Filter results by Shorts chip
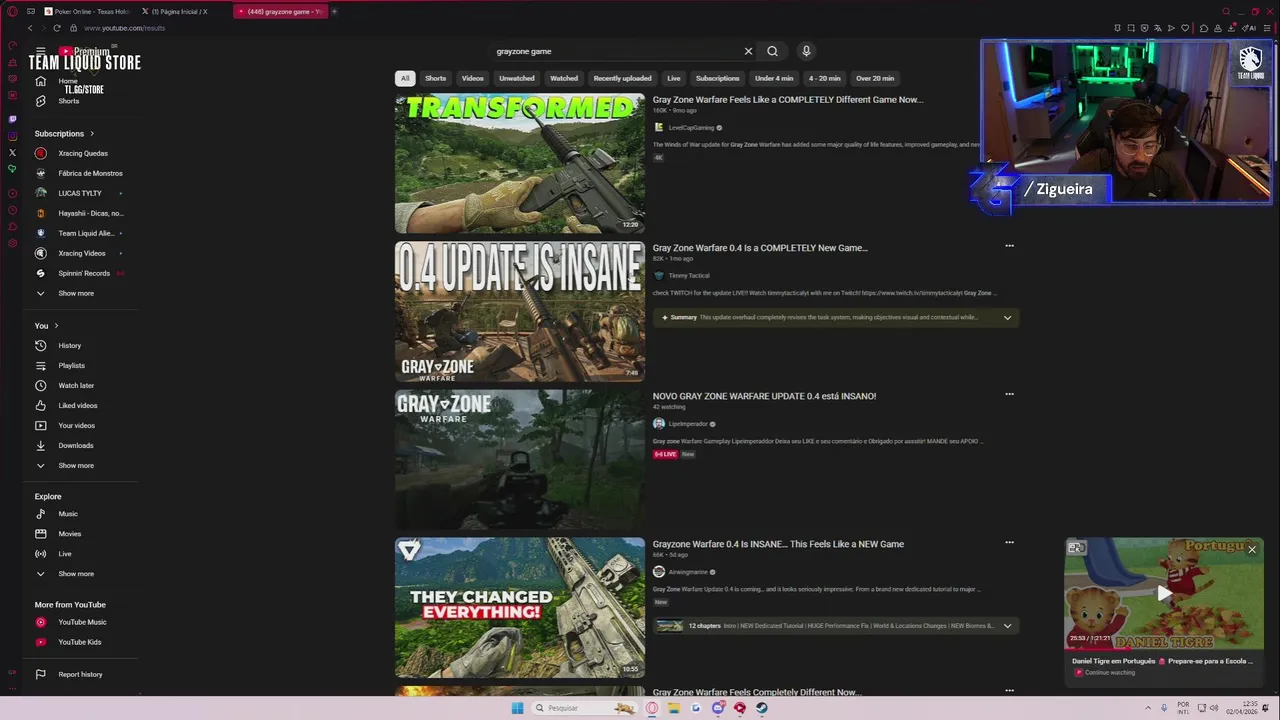The width and height of the screenshot is (1280, 720). (x=435, y=78)
